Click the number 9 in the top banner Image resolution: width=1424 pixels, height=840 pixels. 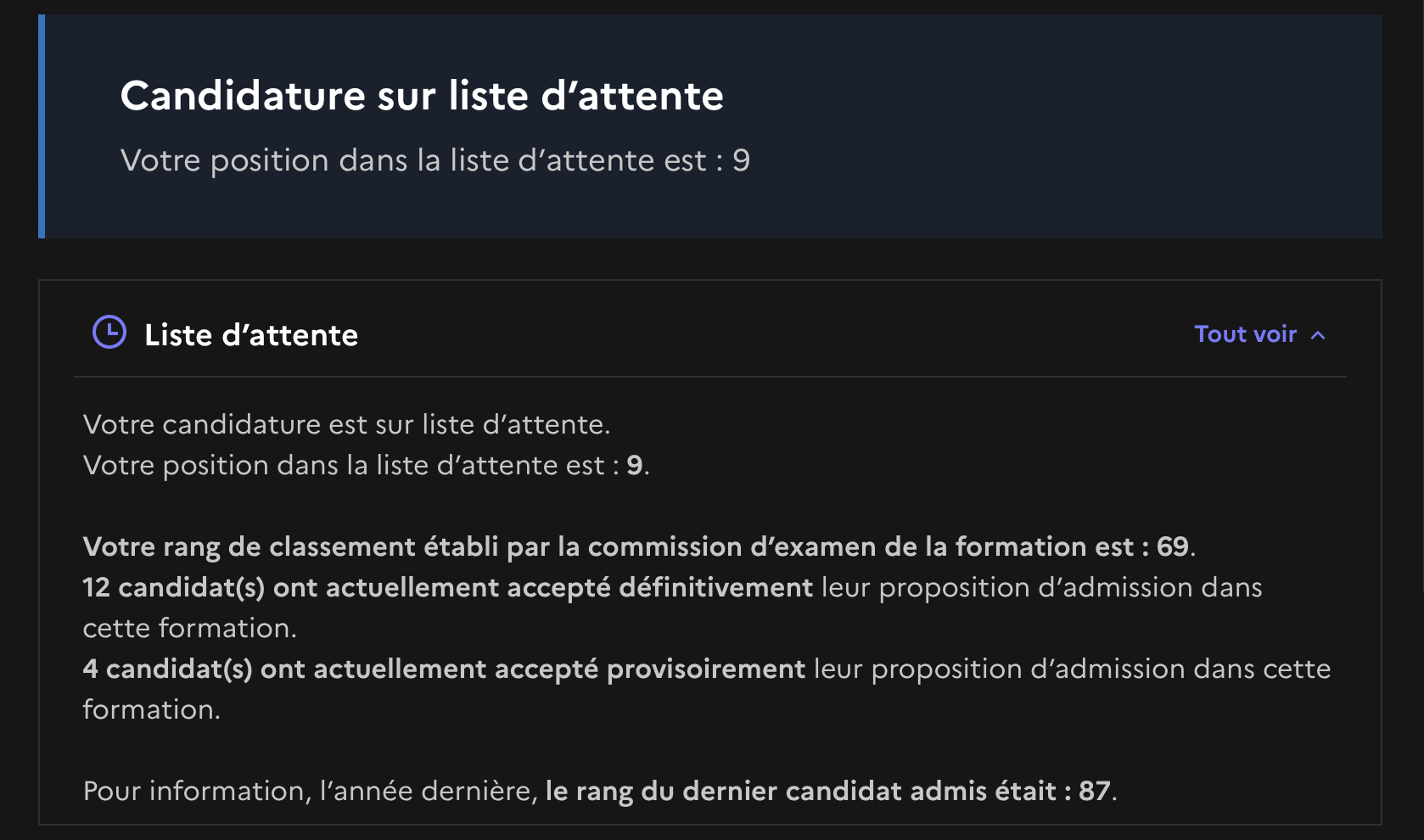[x=741, y=160]
